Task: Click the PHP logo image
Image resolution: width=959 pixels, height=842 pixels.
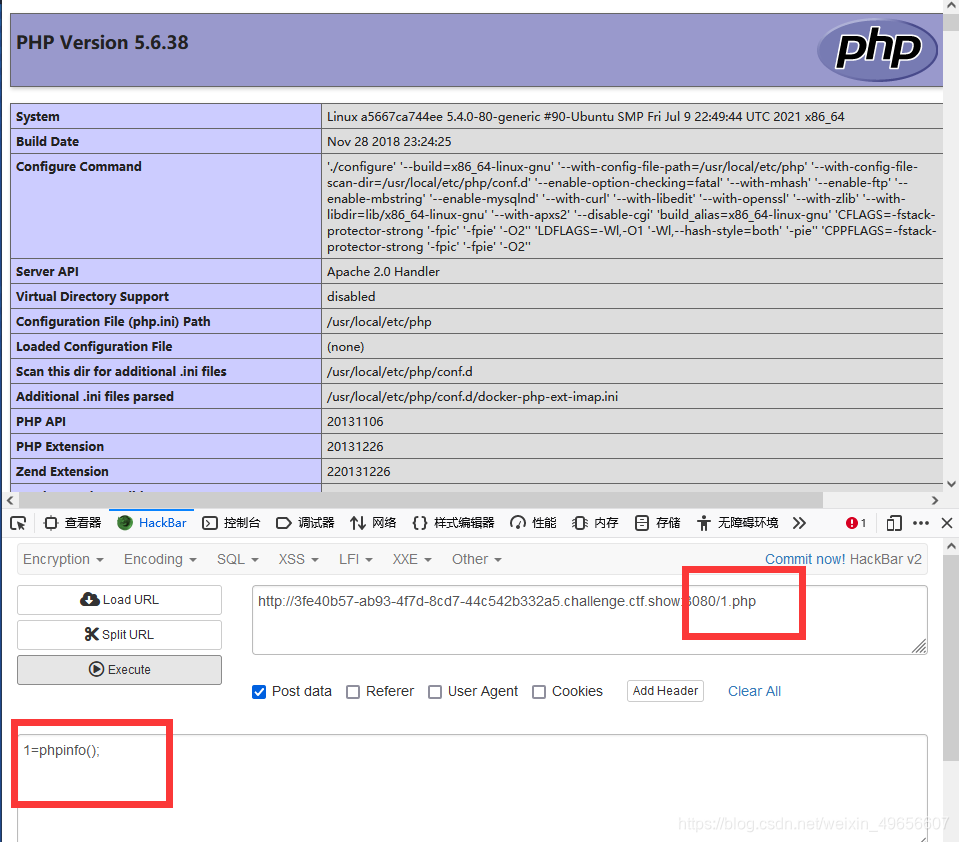Action: [877, 50]
